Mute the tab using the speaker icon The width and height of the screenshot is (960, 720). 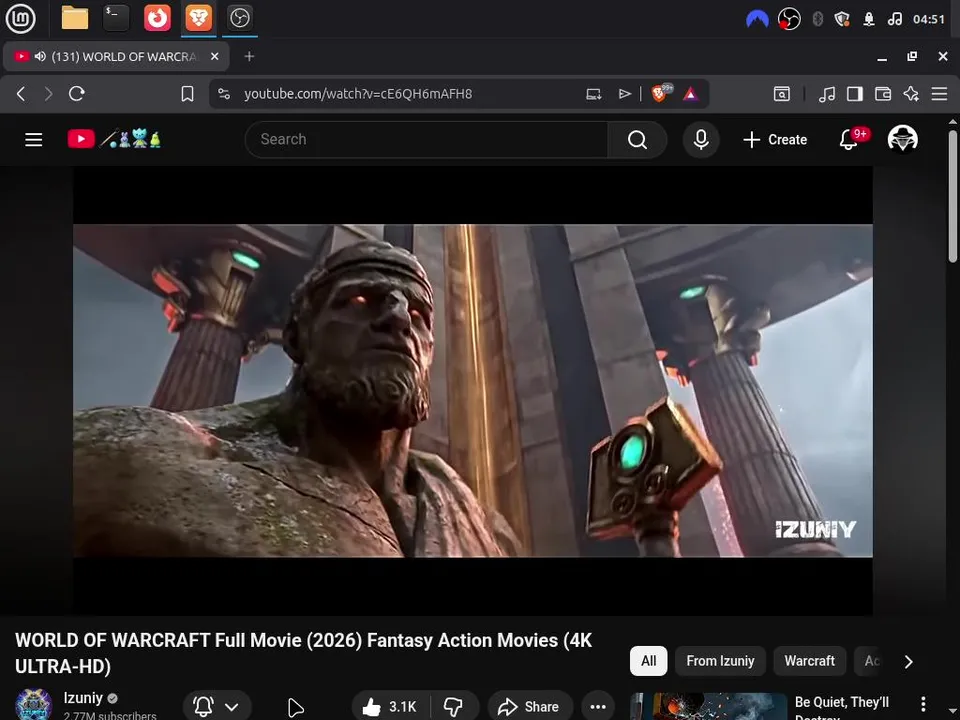coord(40,56)
